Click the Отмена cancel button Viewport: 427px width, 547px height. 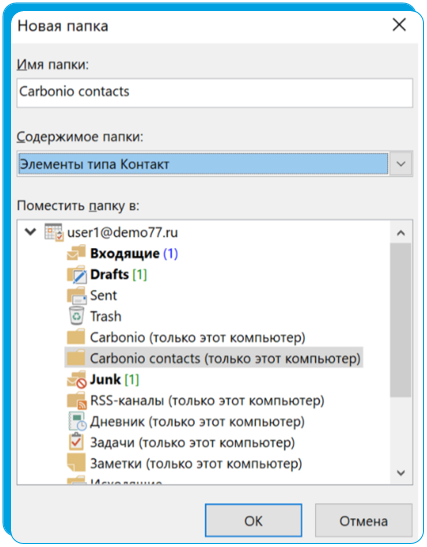click(x=363, y=520)
